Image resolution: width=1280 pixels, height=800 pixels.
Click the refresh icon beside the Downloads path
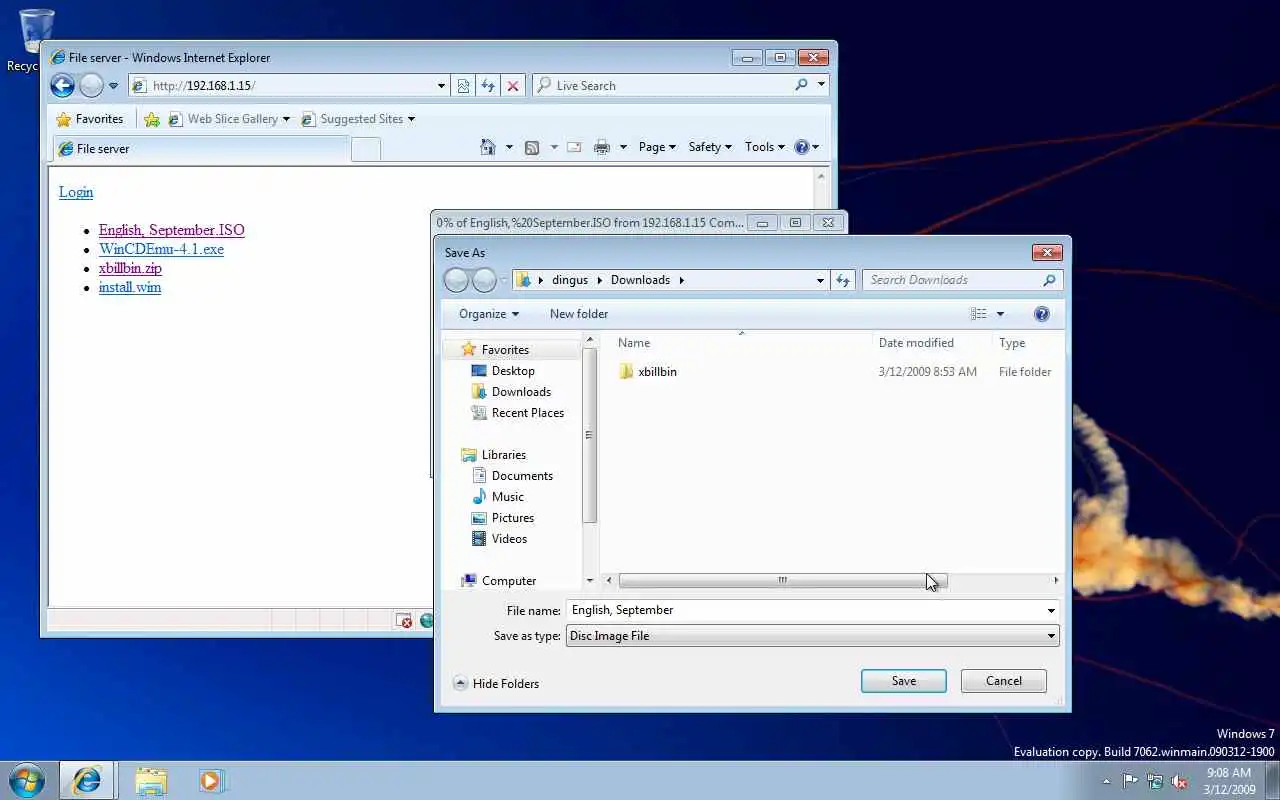(x=843, y=280)
